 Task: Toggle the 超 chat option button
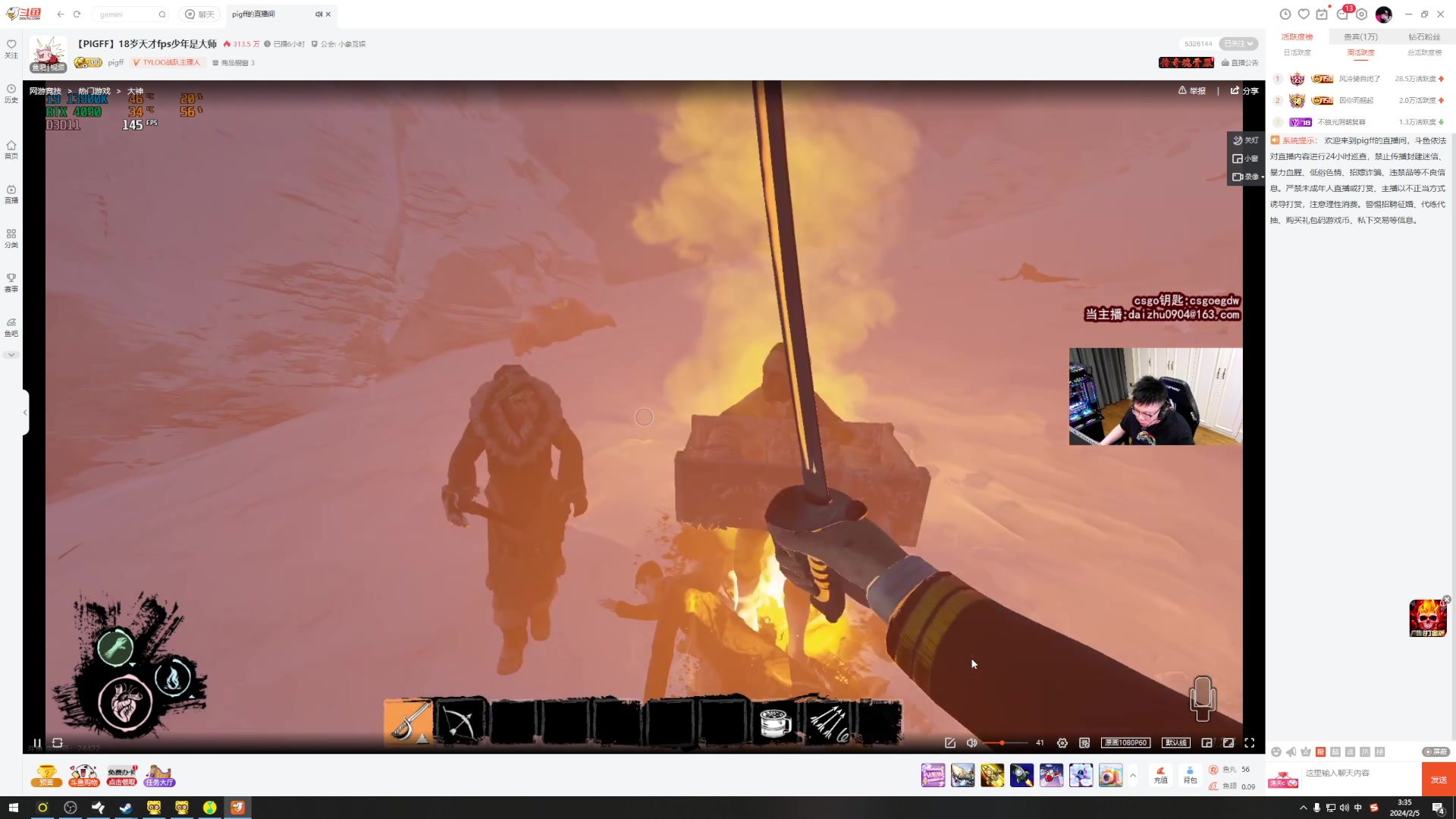coord(1335,752)
